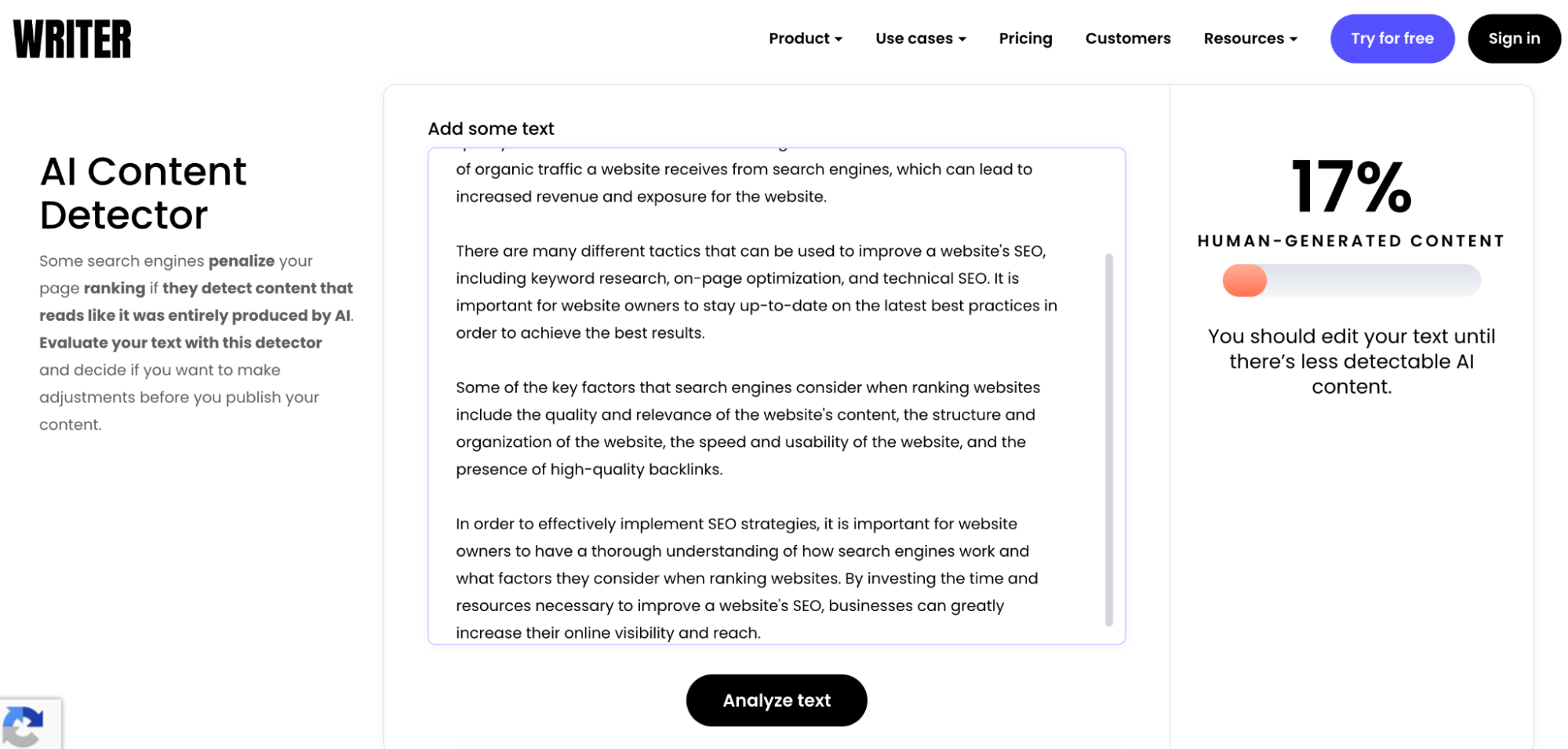Open the Product dropdown menu
1568x749 pixels.
click(806, 38)
